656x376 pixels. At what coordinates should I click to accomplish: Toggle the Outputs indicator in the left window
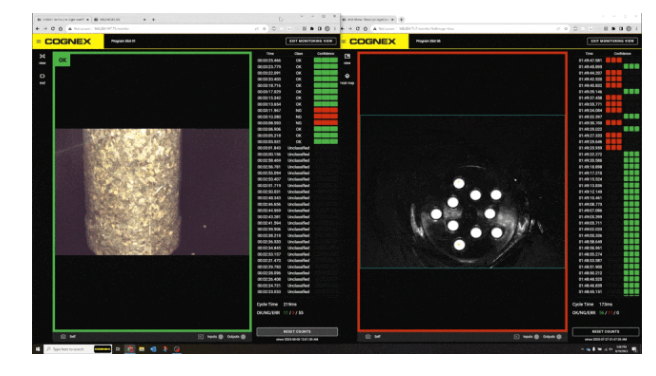click(243, 336)
